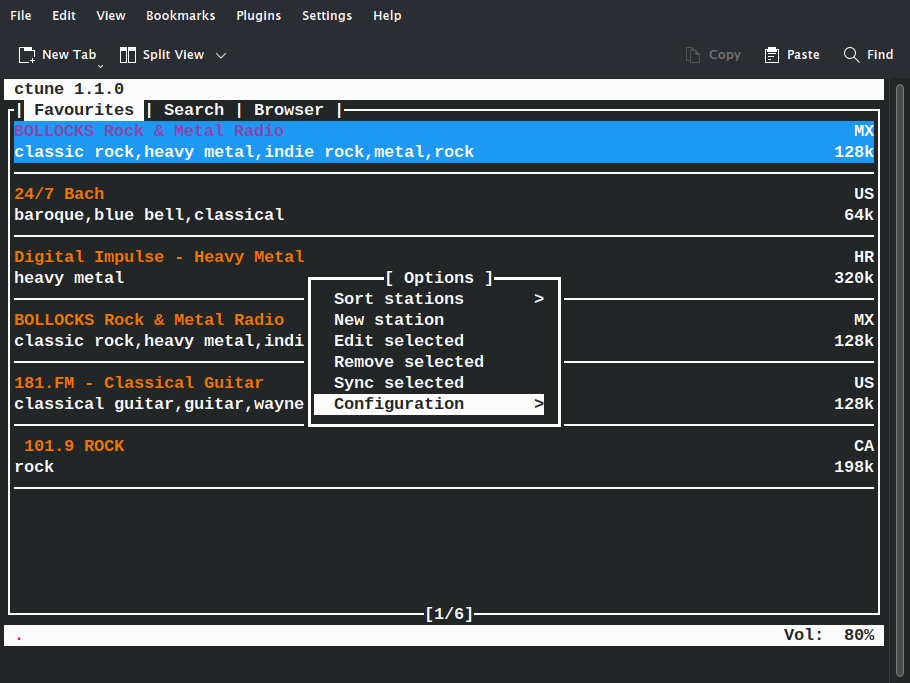The height and width of the screenshot is (683, 910).
Task: Click the 198k bitrate value
Action: click(854, 467)
